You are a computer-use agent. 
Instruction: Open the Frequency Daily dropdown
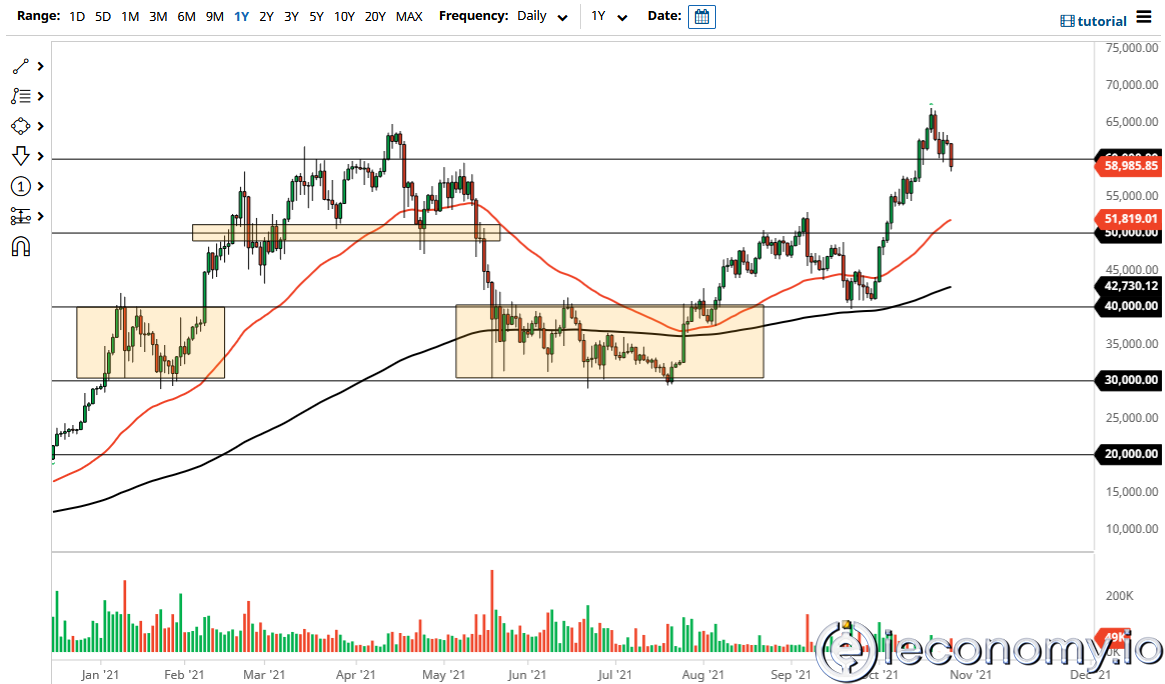click(543, 17)
